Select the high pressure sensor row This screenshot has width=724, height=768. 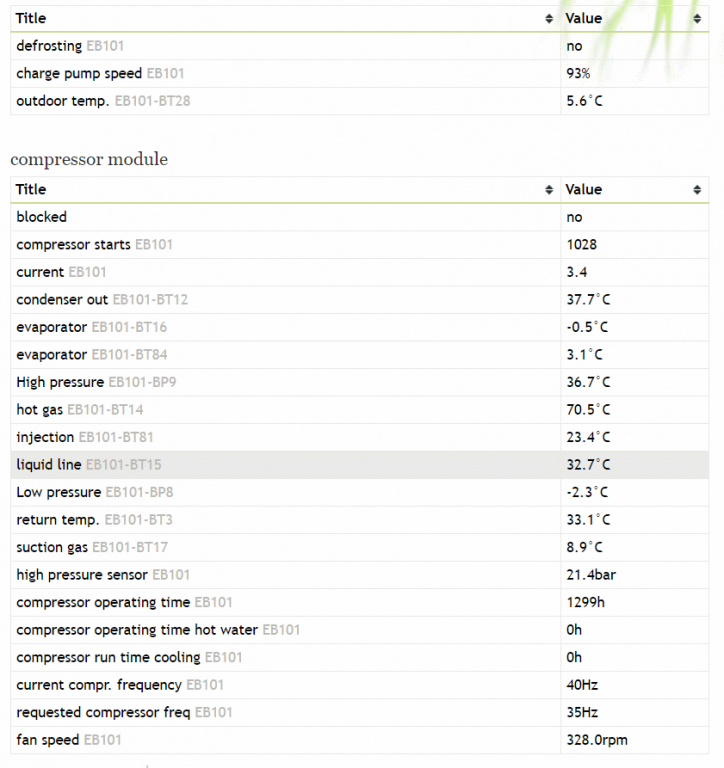point(360,575)
